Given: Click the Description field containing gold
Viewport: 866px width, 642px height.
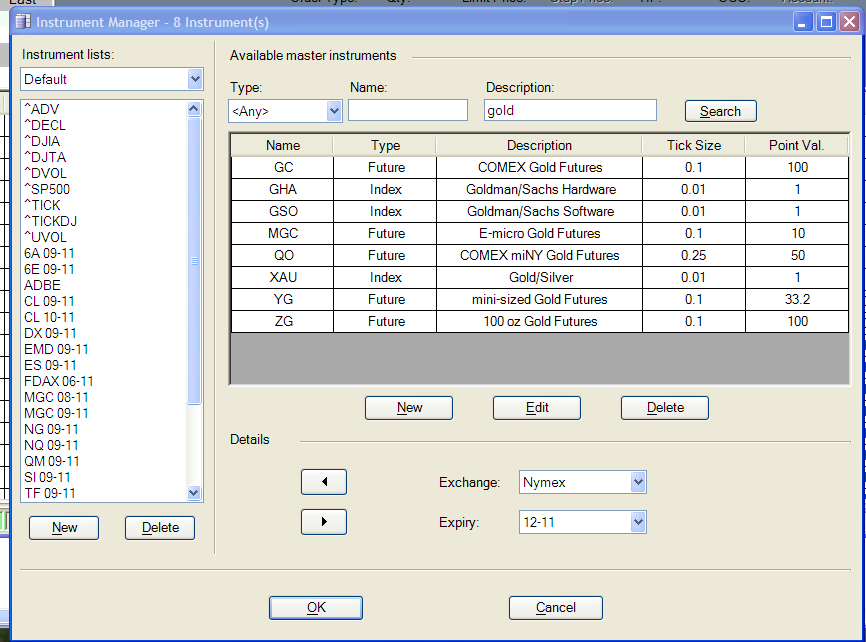Looking at the screenshot, I should click(569, 110).
